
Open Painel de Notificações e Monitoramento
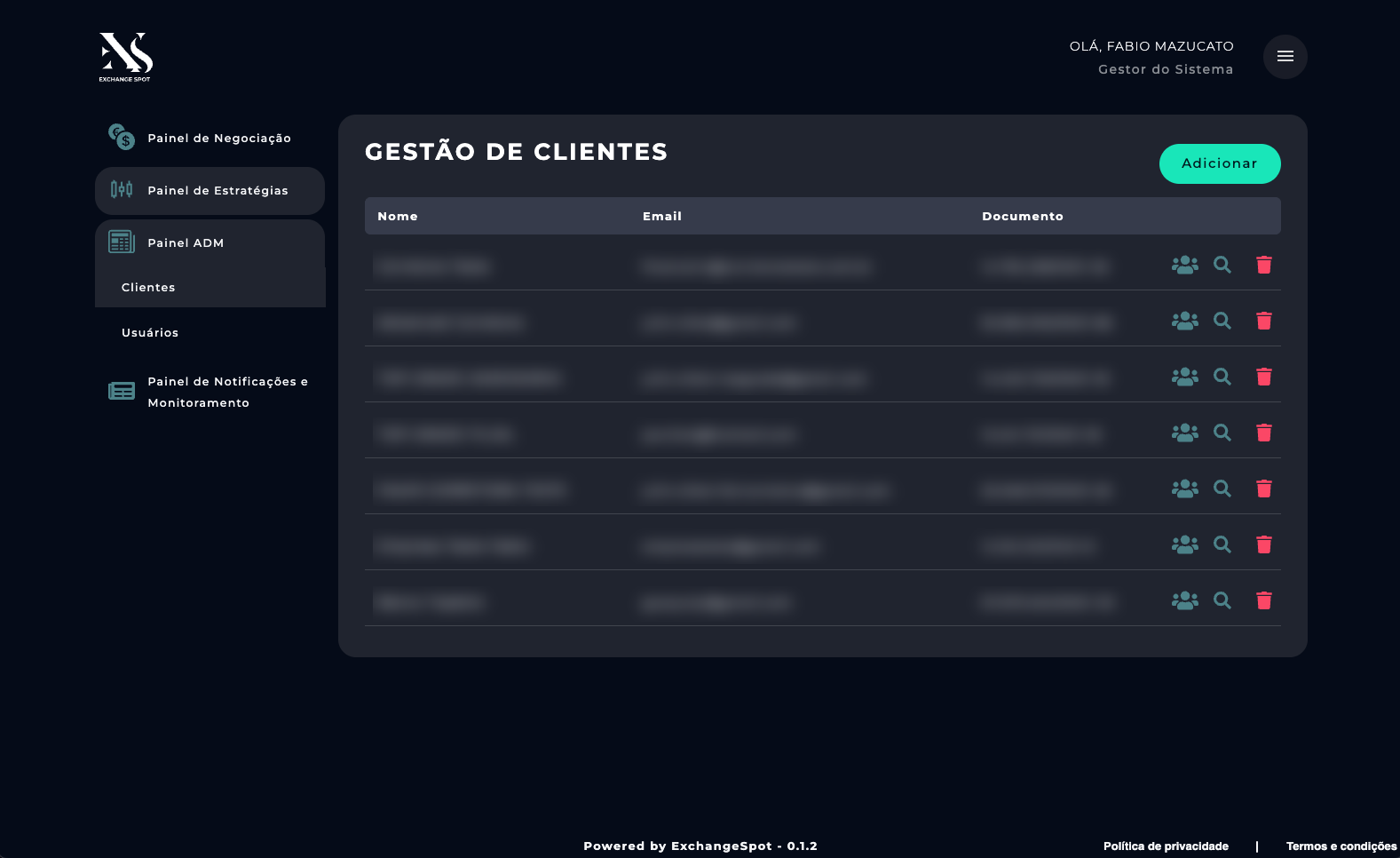(x=210, y=392)
